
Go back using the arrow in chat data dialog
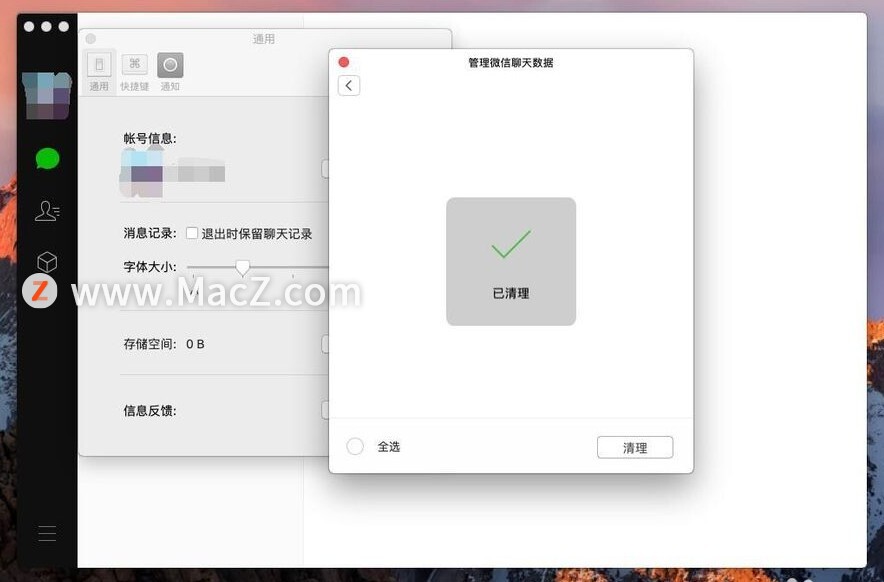349,86
